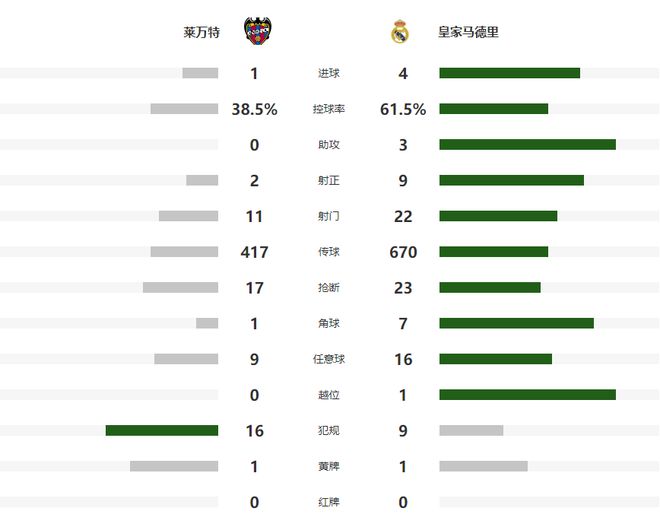This screenshot has height=527, width=660.
Task: Click Real Madrid's gray 犯规 bar
Action: (471, 431)
